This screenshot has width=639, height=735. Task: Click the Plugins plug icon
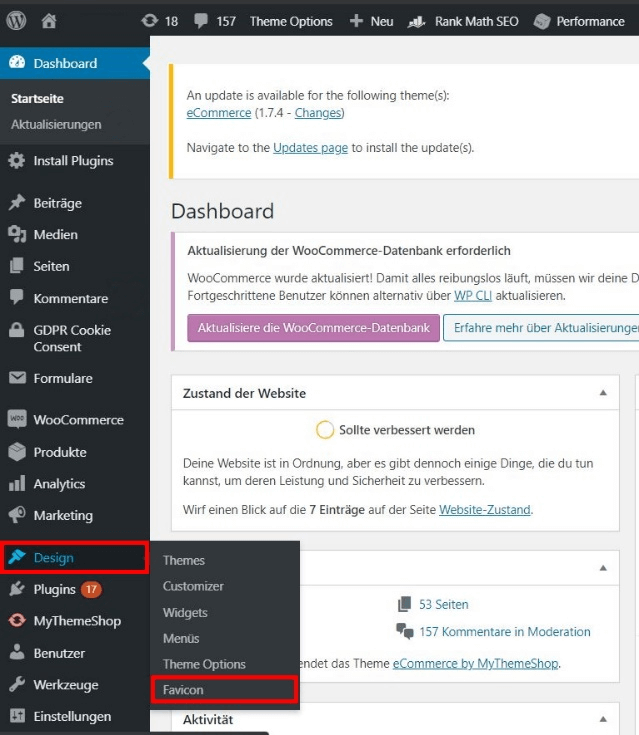[17, 589]
